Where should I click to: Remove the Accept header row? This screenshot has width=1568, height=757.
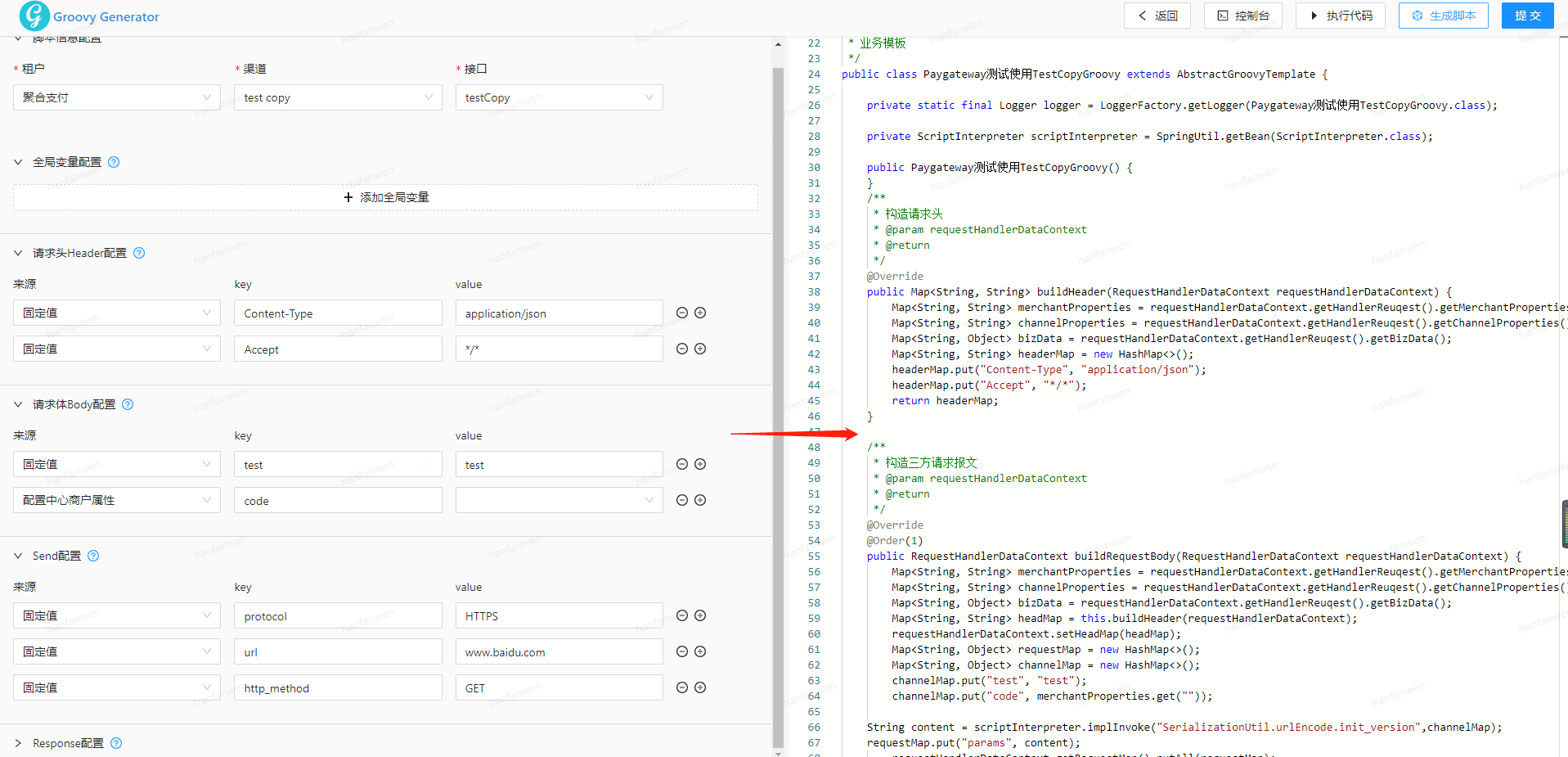(682, 349)
